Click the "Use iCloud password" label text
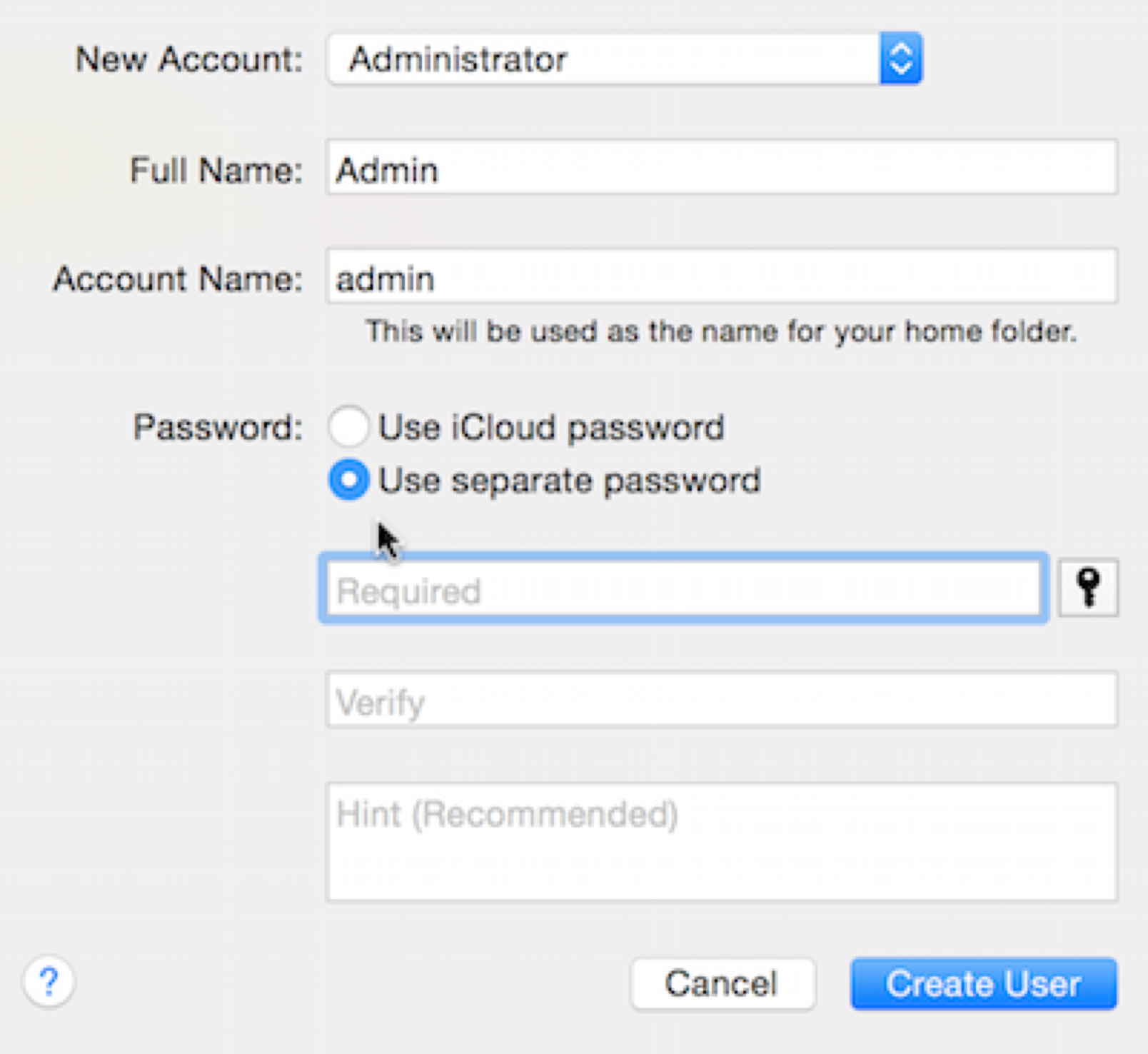Image resolution: width=1148 pixels, height=1054 pixels. [x=551, y=428]
